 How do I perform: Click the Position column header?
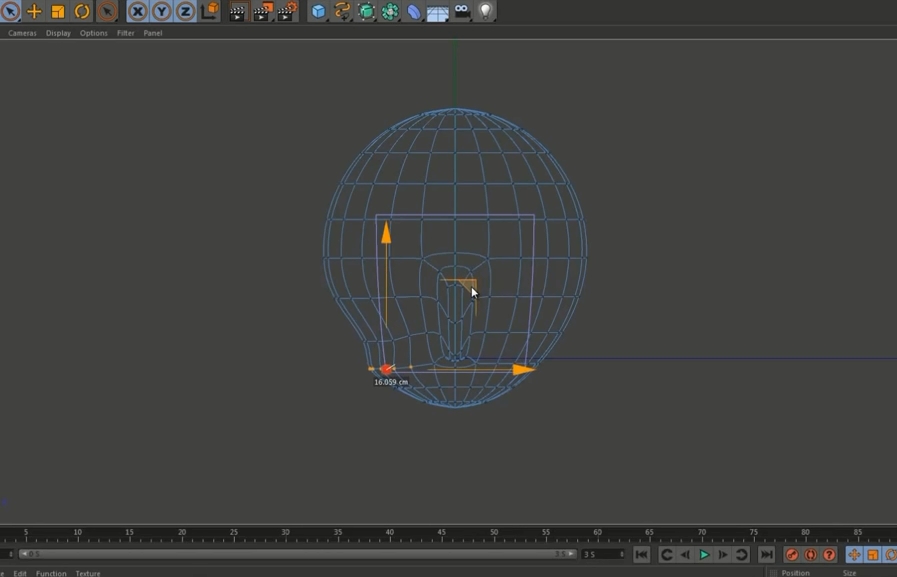click(x=795, y=573)
